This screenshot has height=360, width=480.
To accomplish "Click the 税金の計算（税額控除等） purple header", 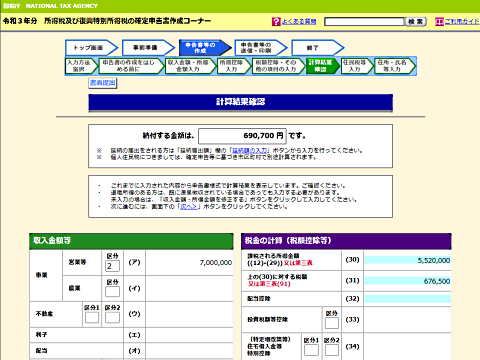I will [x=346, y=241].
